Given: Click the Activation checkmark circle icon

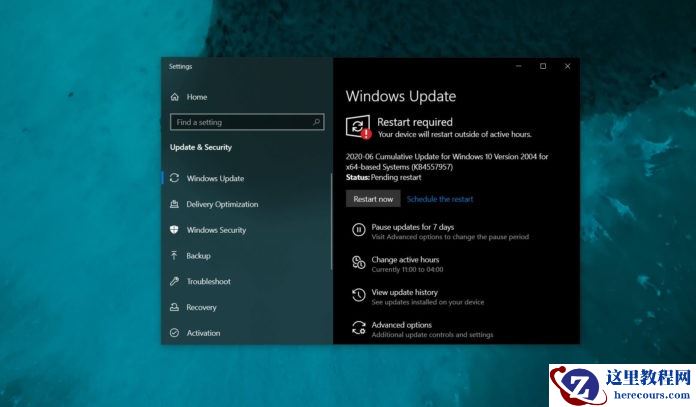Looking at the screenshot, I should tap(174, 333).
